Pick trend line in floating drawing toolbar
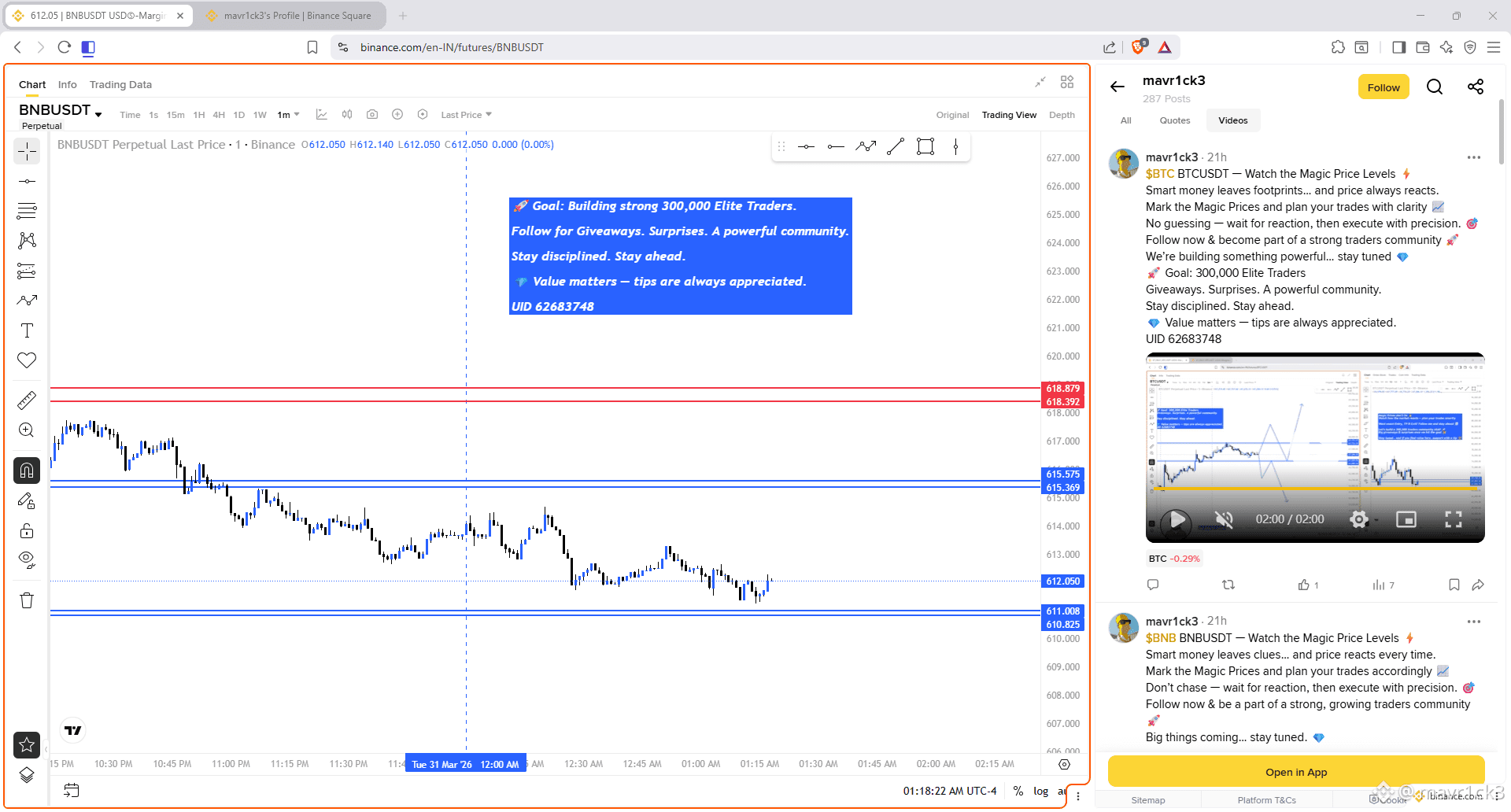 tap(896, 146)
